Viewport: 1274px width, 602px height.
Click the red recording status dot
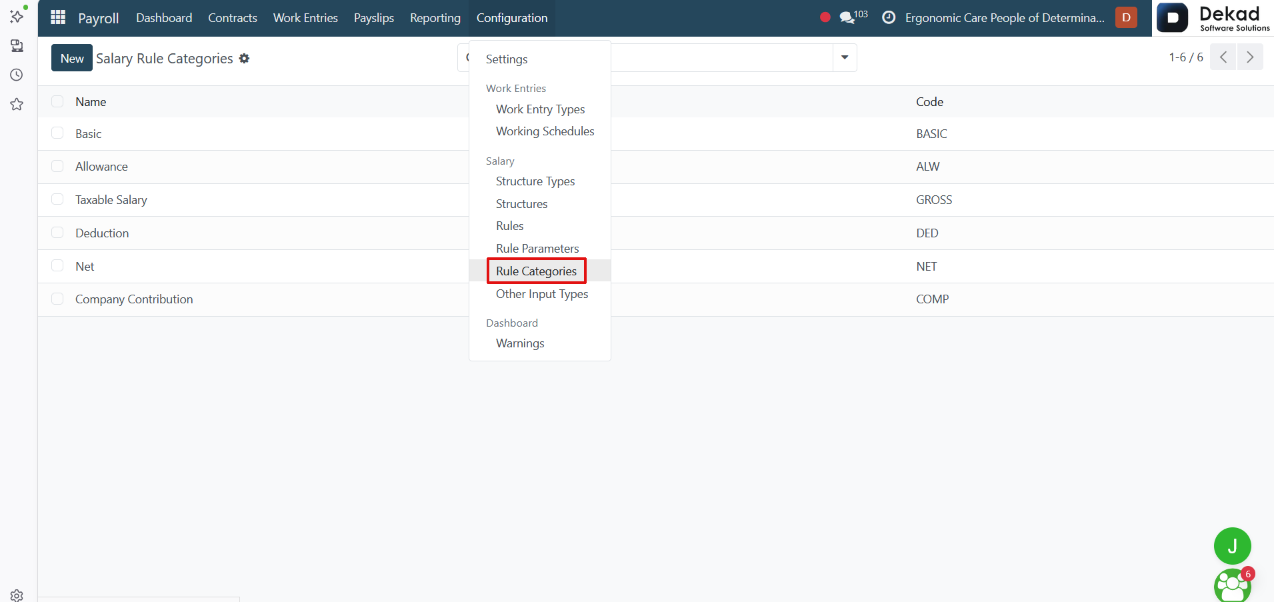(825, 18)
